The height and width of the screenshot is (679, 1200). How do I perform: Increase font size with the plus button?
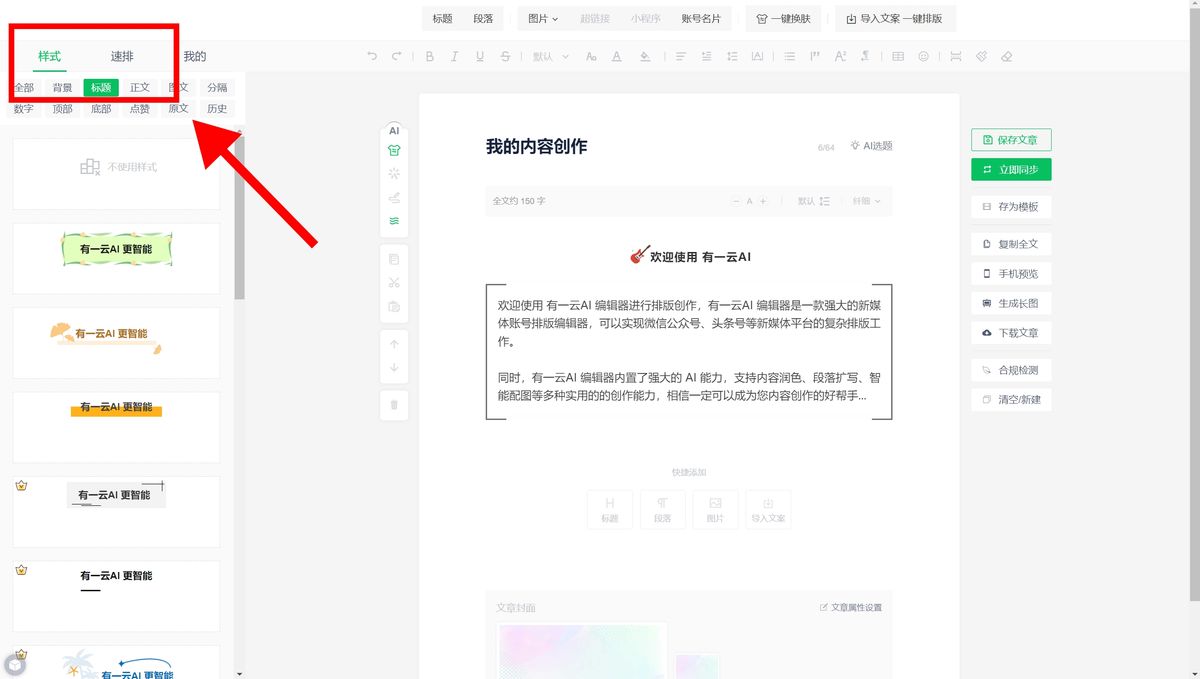coord(763,201)
